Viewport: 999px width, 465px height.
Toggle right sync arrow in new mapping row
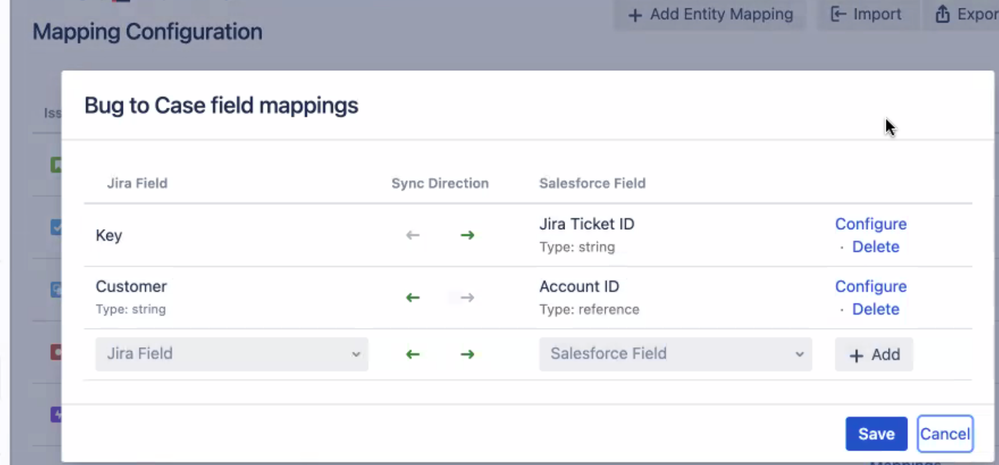[468, 354]
